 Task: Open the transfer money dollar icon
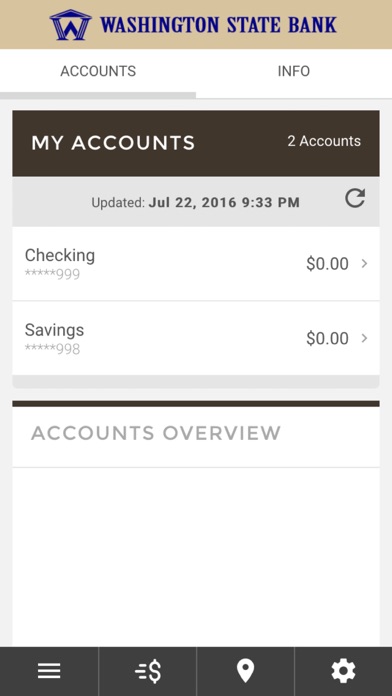[x=147, y=671]
